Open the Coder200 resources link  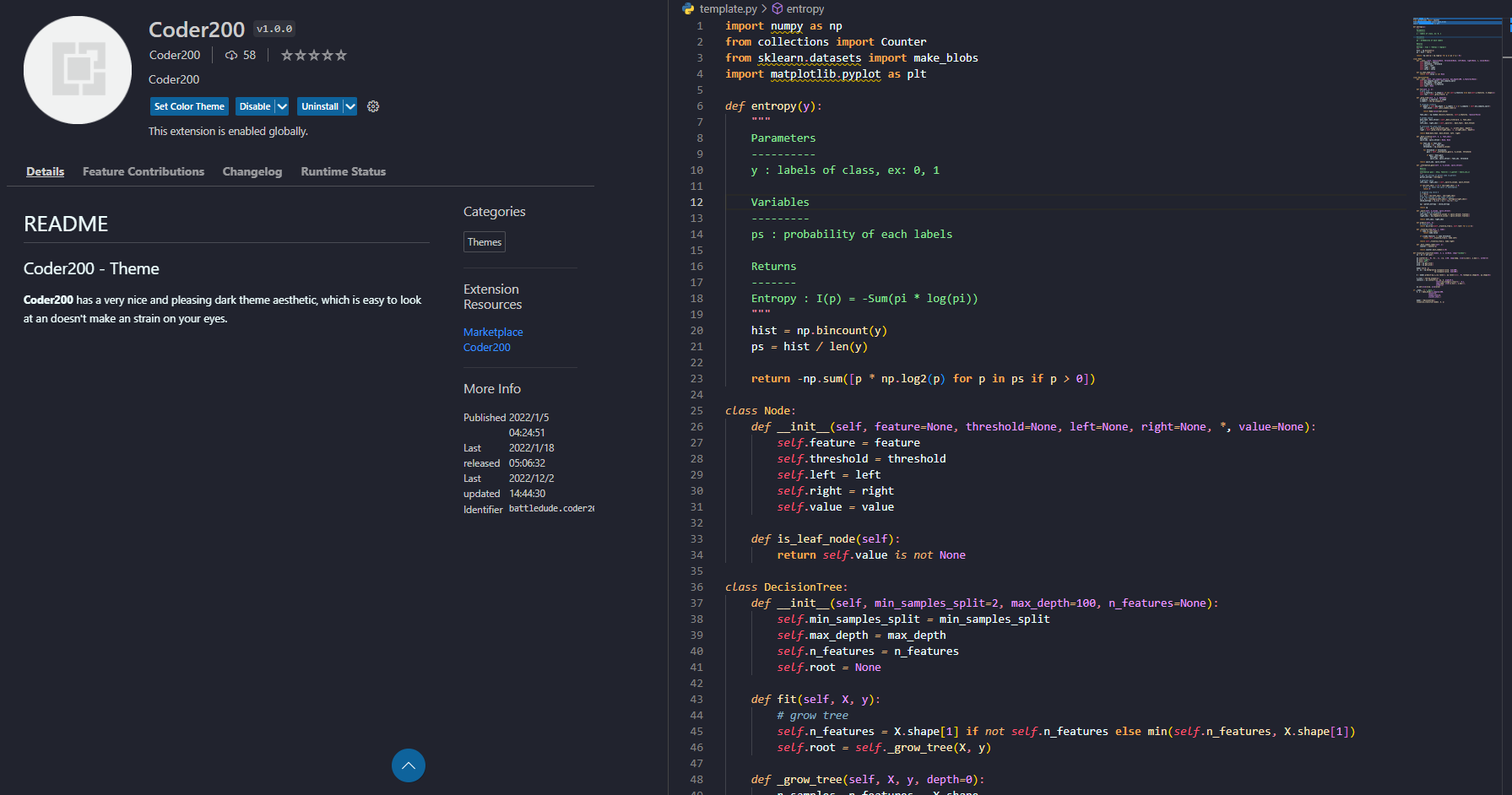487,347
